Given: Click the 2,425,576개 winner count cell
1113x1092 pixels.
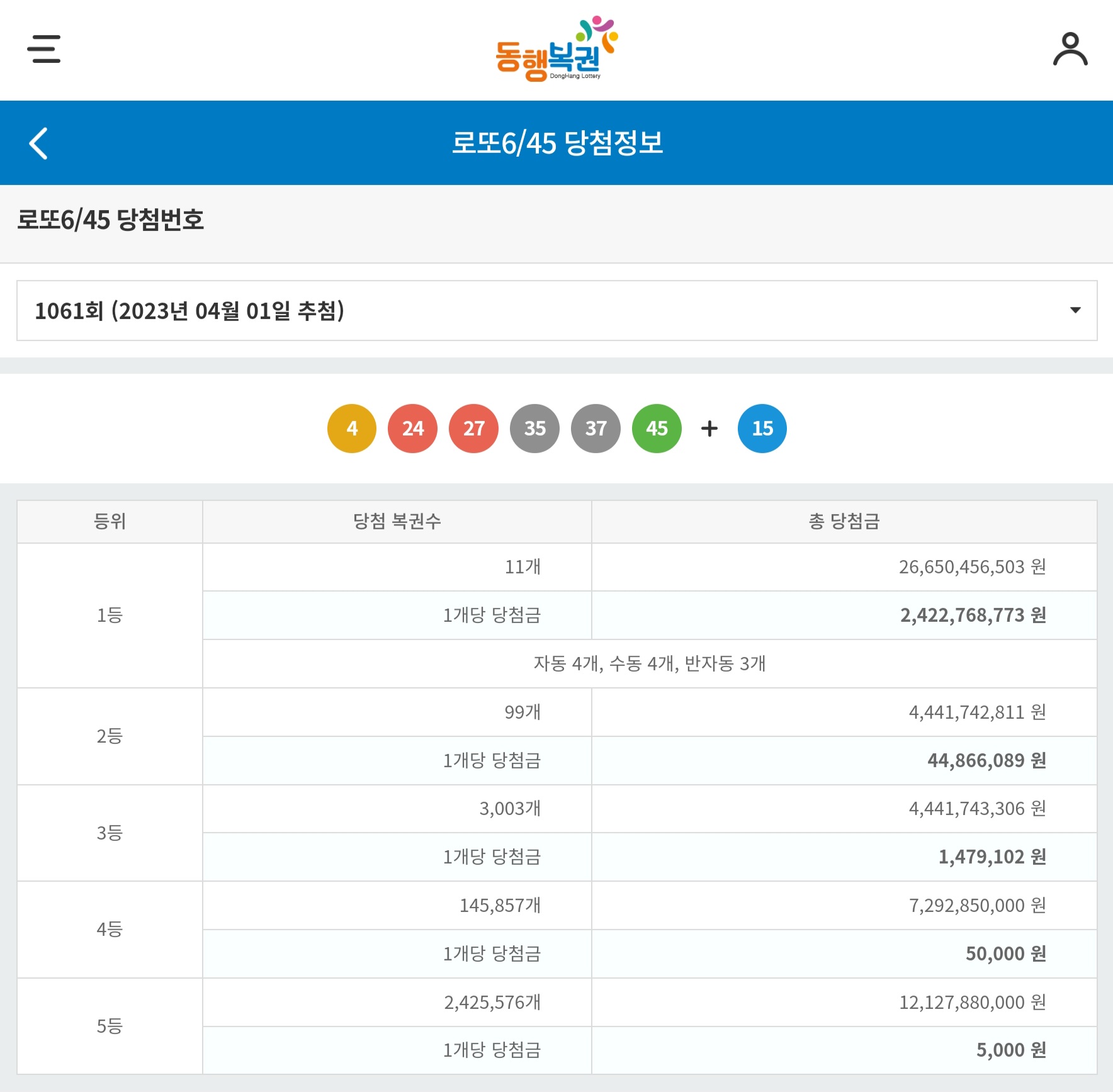Looking at the screenshot, I should pos(397,1003).
